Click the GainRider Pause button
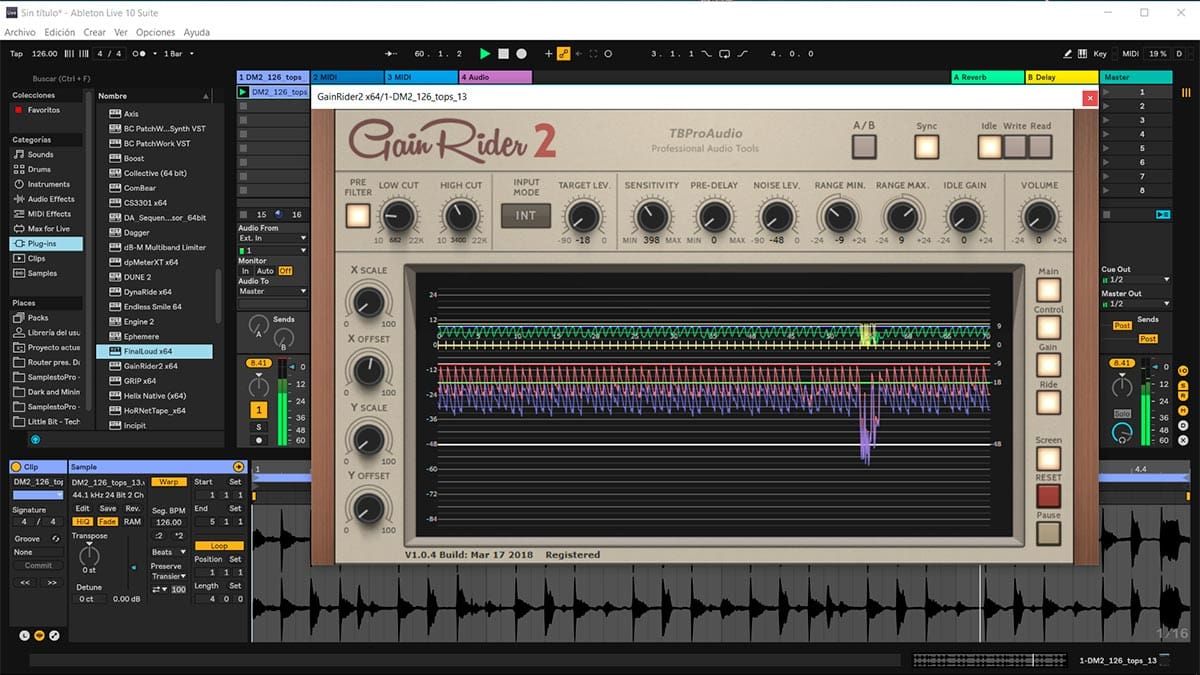 [1048, 534]
